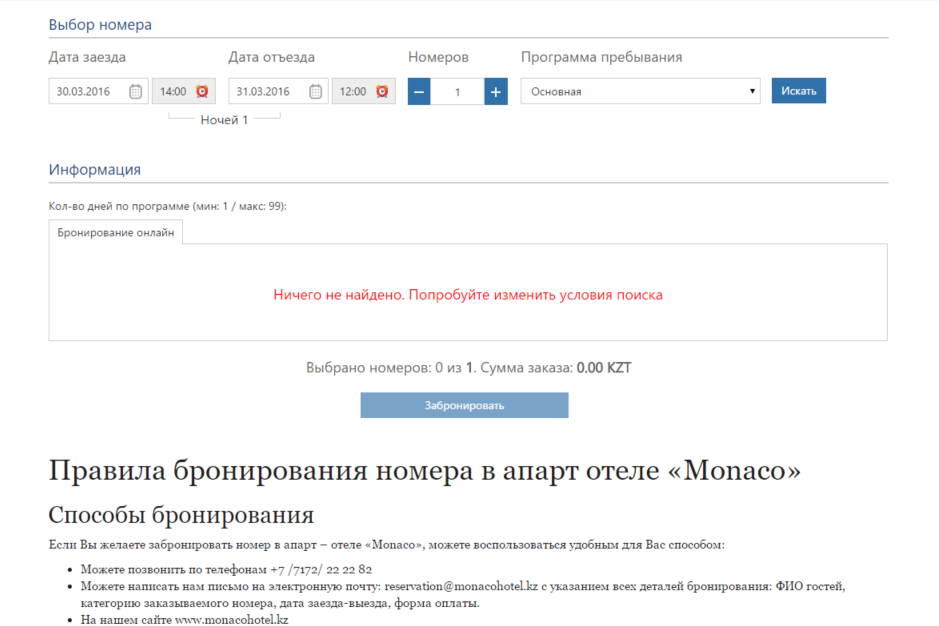Increase room count with plus button

pyautogui.click(x=496, y=92)
